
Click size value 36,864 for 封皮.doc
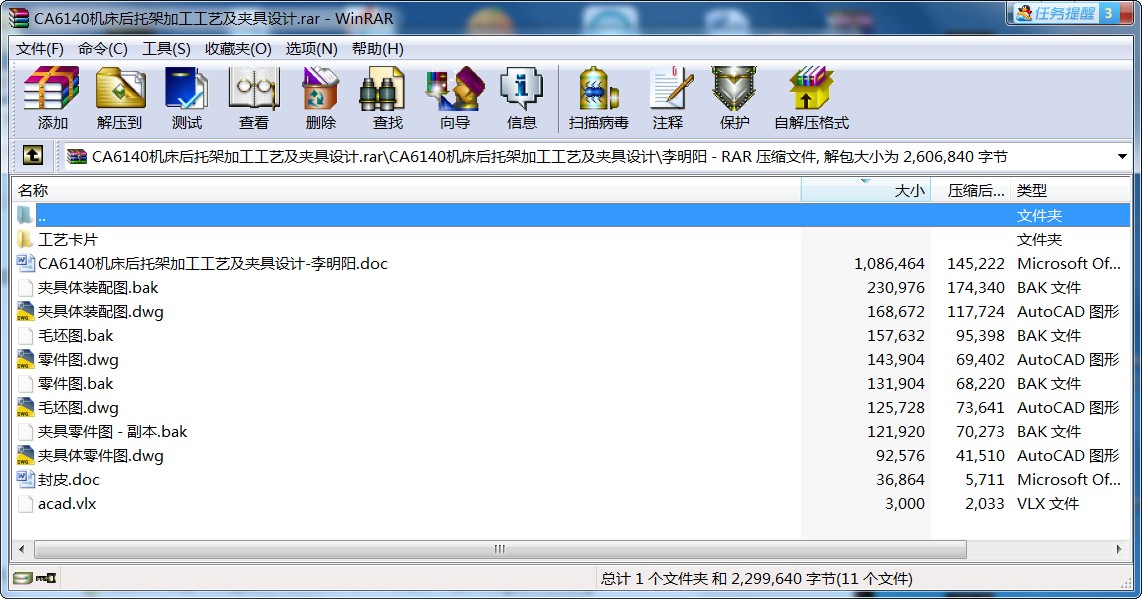click(900, 479)
